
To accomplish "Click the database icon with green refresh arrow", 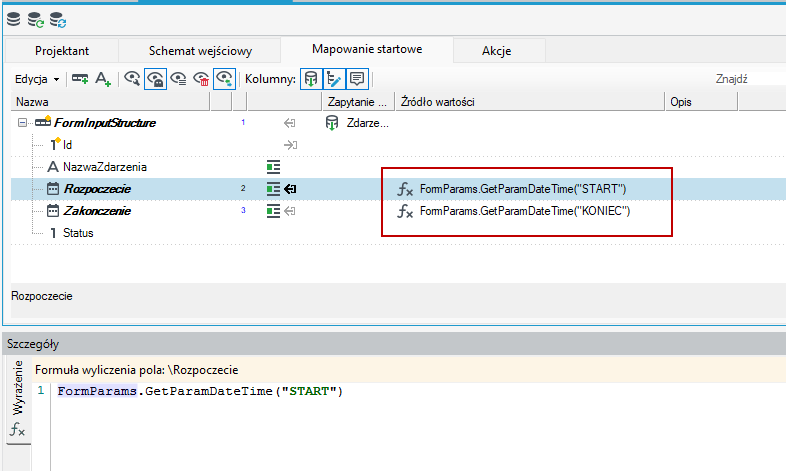I will 36,20.
